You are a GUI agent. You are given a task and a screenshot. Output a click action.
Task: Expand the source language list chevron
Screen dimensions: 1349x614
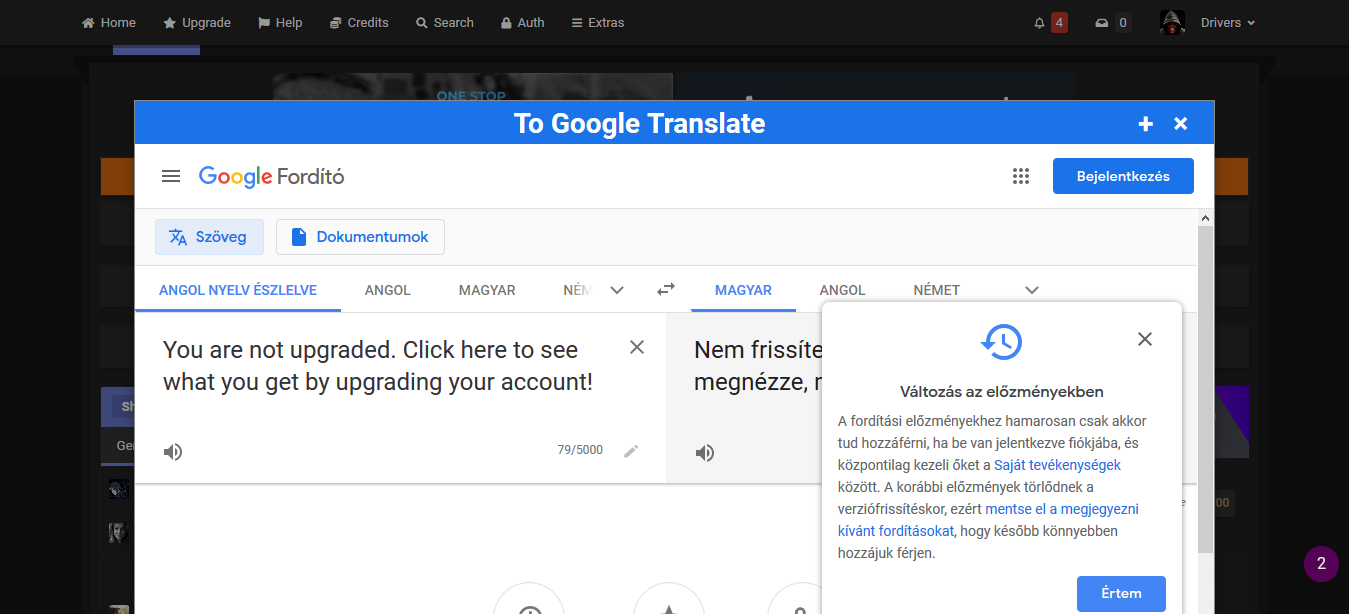(617, 290)
